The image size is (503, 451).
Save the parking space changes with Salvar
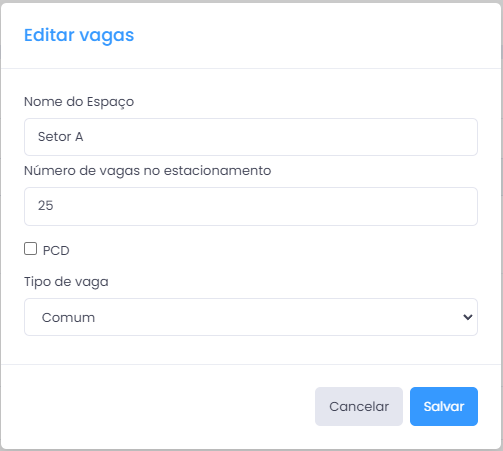444,406
